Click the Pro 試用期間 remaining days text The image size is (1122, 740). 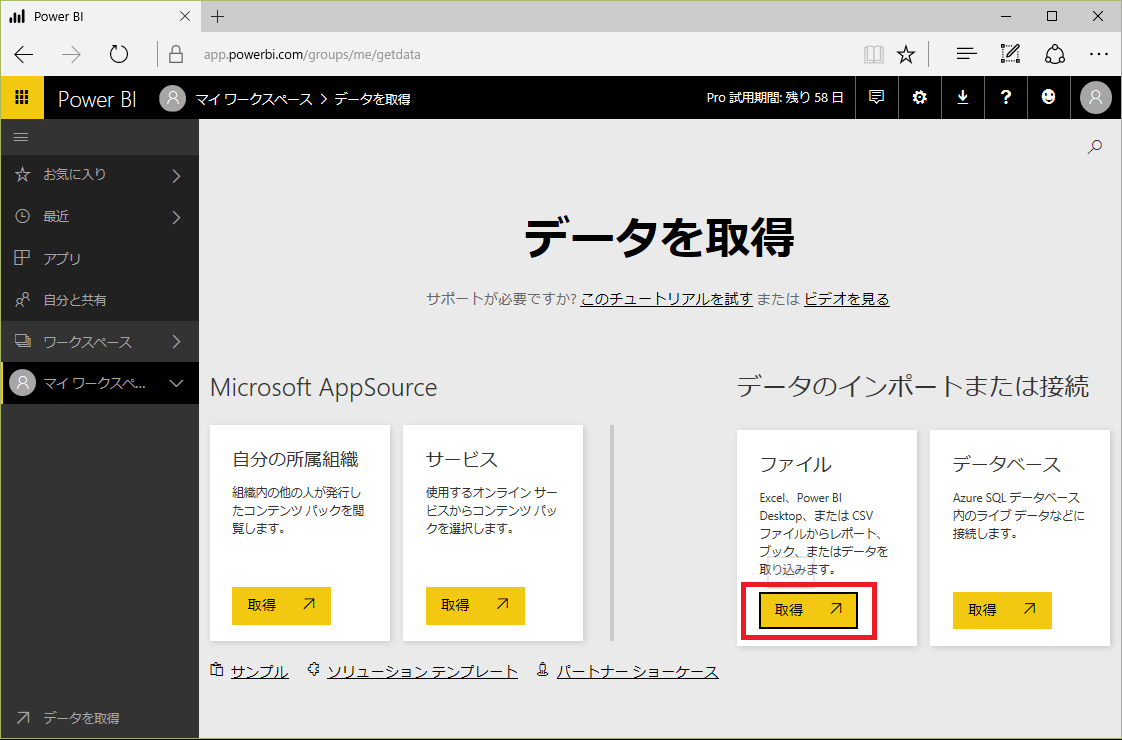pos(775,97)
